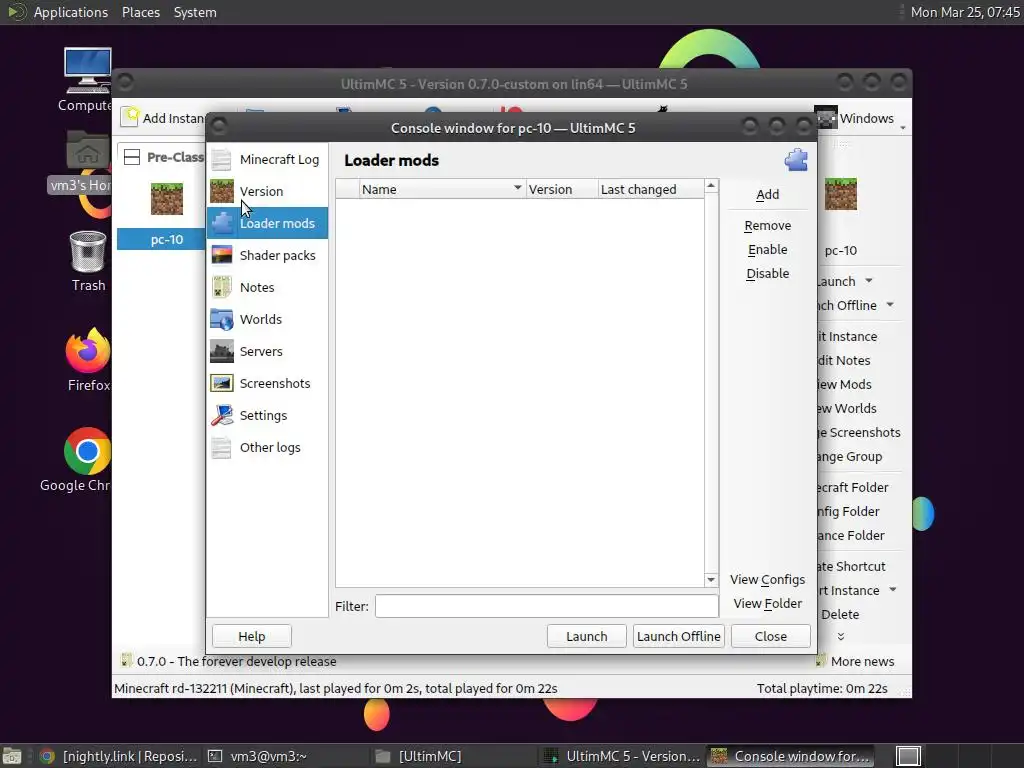
Task: Click the Screenshots picture icon
Action: click(x=221, y=383)
